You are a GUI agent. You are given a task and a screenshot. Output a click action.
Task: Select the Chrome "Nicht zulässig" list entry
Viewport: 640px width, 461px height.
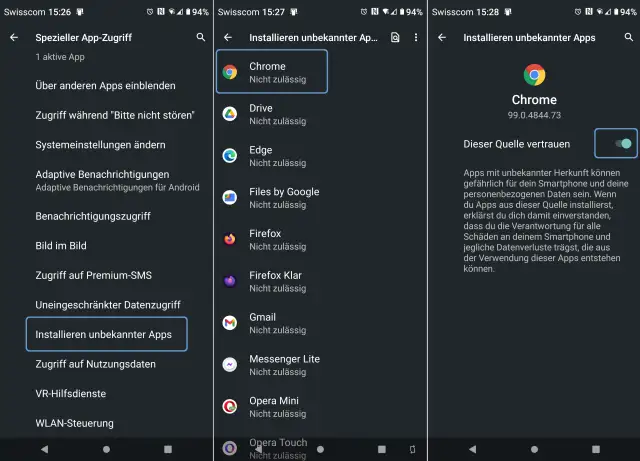pyautogui.click(x=272, y=72)
